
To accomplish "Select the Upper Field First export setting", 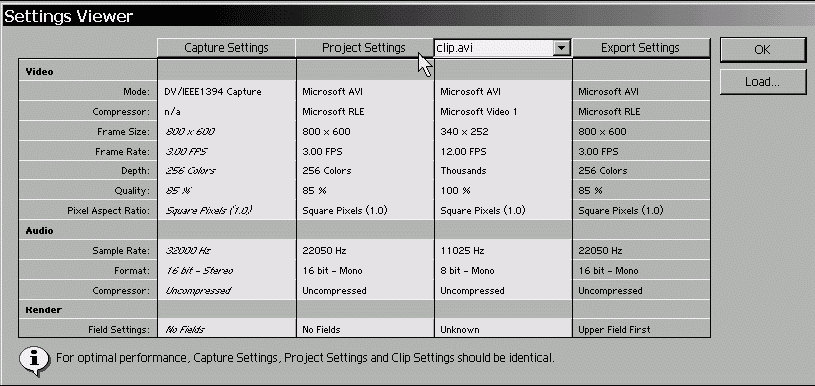I will coord(614,329).
